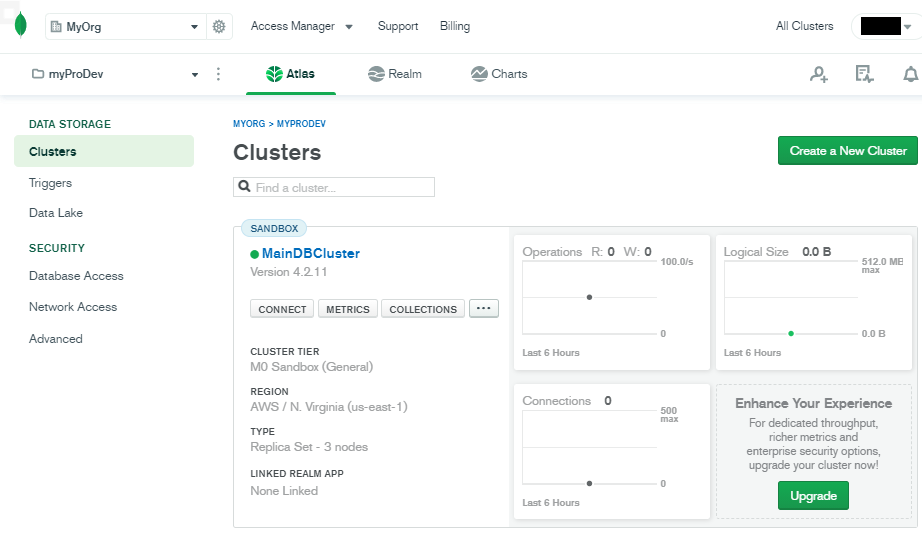Image resolution: width=922 pixels, height=536 pixels.
Task: Open the MainDBCluster link
Action: 310,253
